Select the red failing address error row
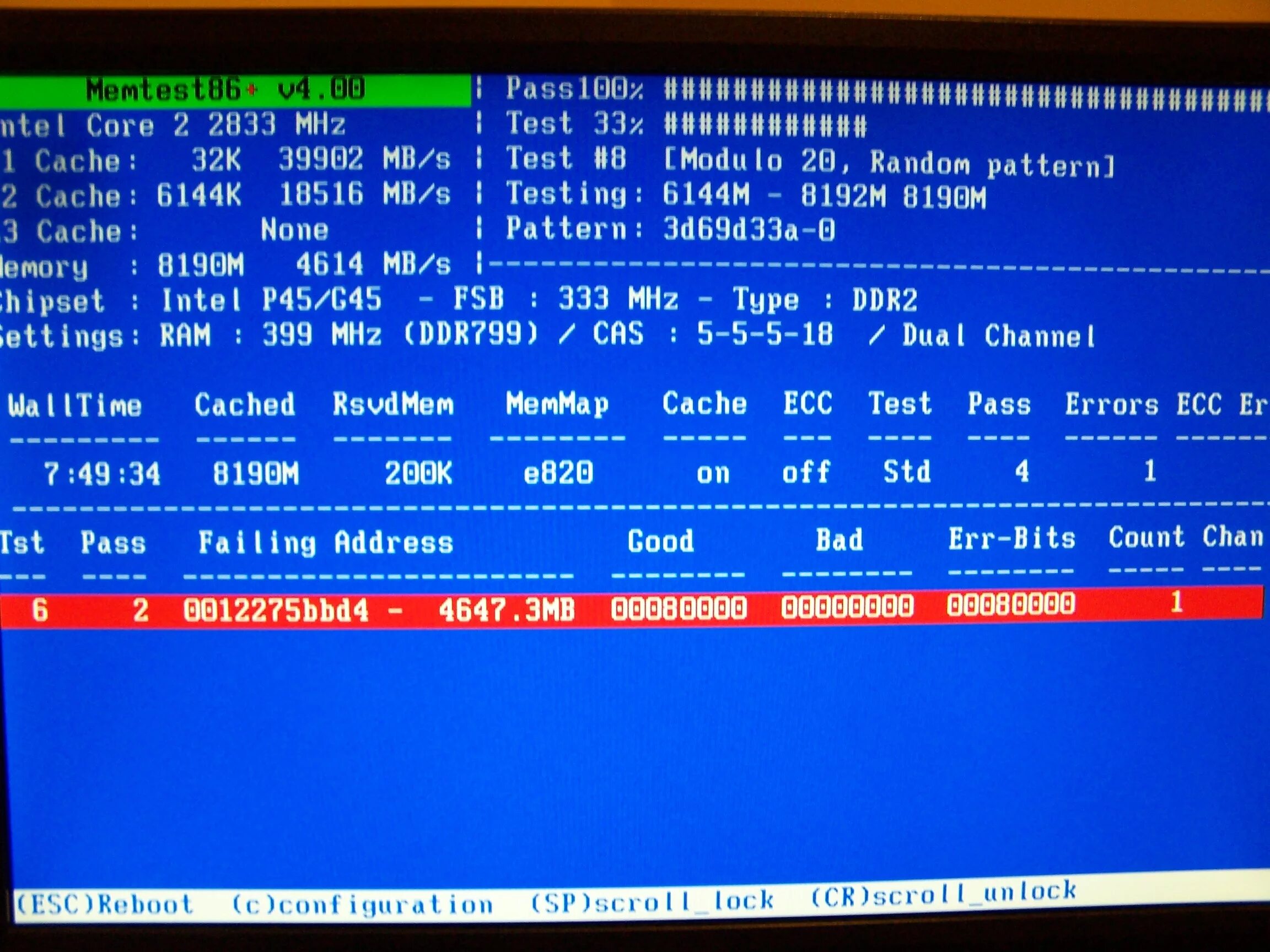The width and height of the screenshot is (1270, 952). 632,608
